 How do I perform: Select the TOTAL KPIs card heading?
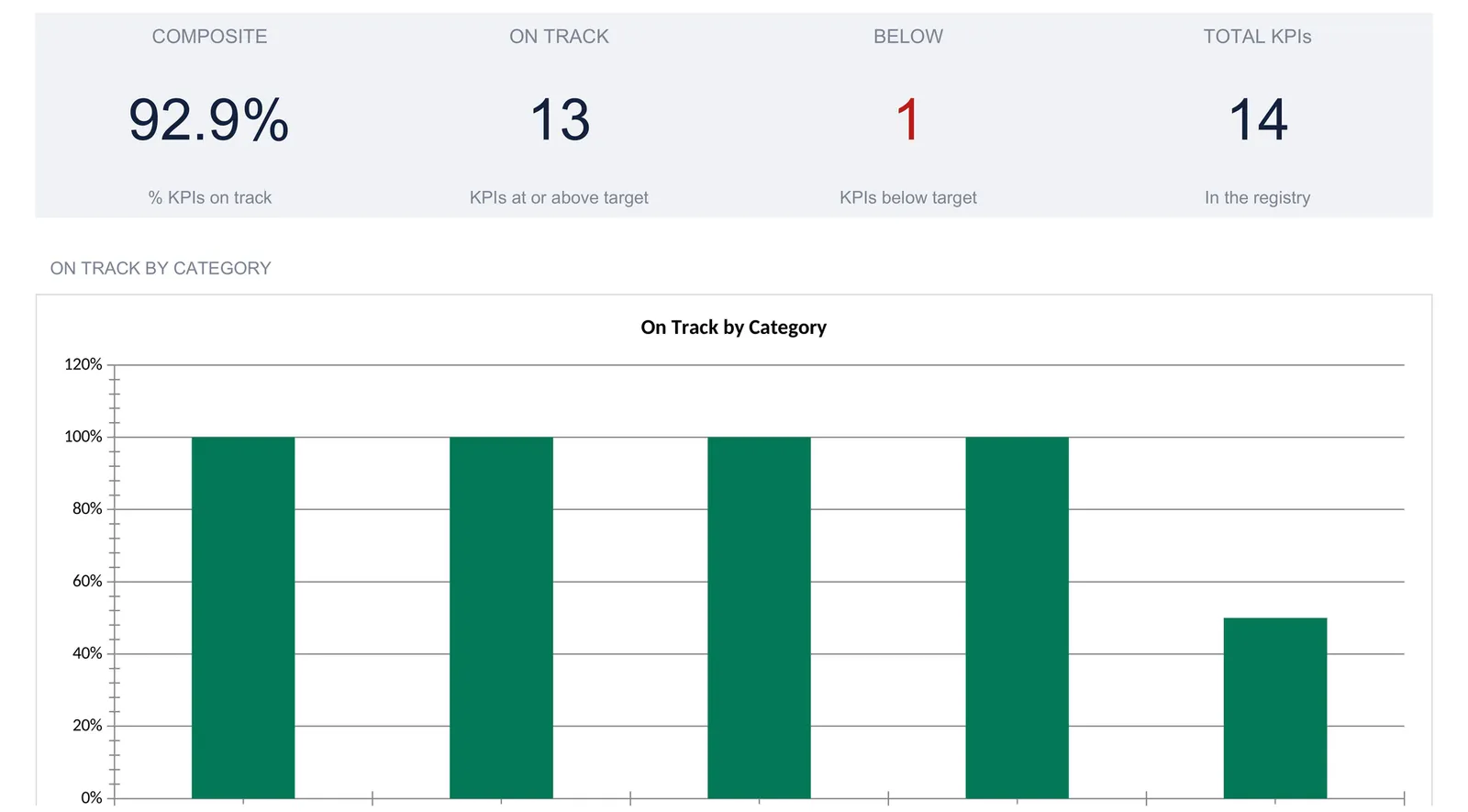click(1257, 37)
